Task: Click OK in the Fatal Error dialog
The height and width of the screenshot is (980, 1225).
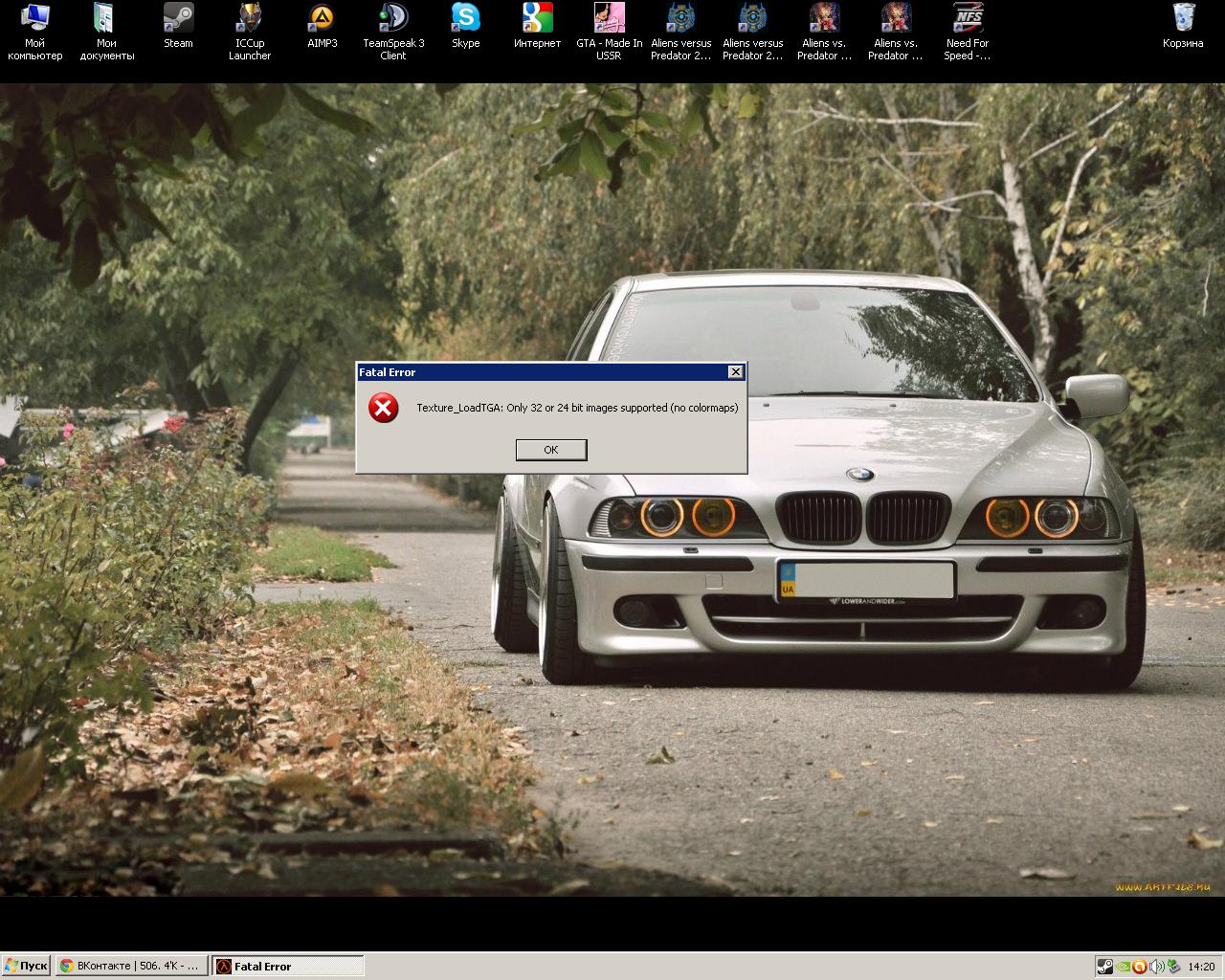Action: click(550, 450)
